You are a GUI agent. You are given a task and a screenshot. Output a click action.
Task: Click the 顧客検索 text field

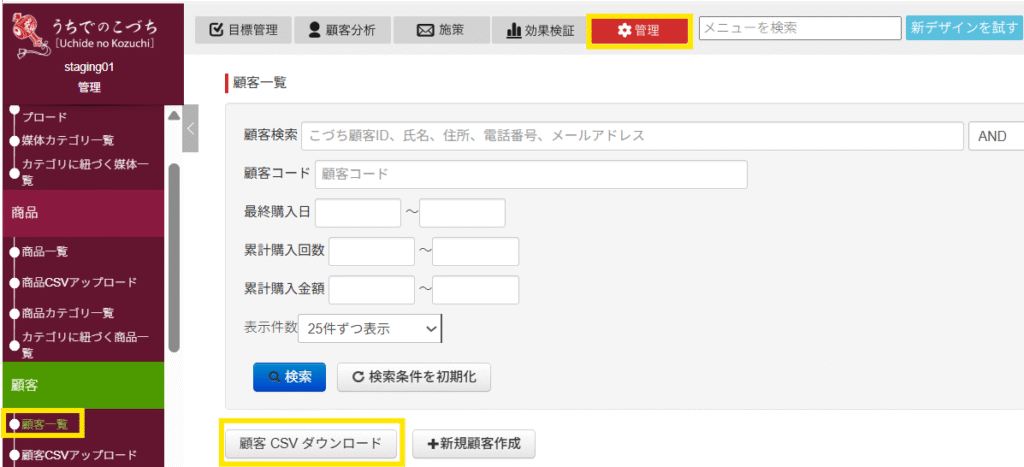tap(632, 135)
